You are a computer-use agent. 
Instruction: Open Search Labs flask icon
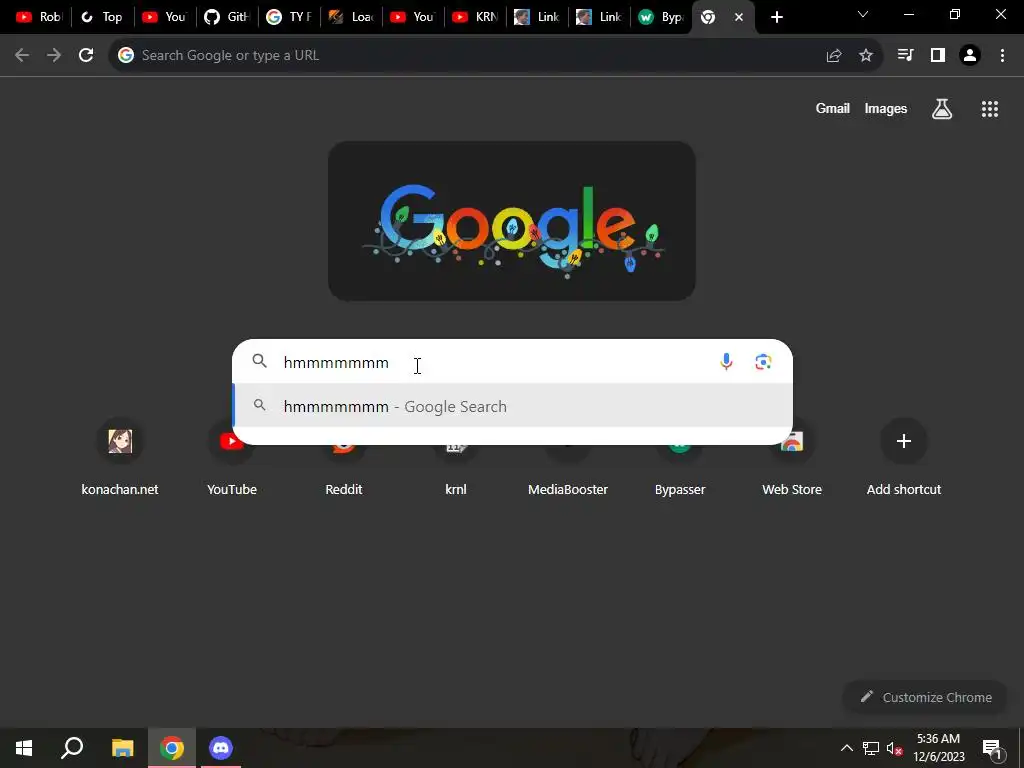point(942,109)
